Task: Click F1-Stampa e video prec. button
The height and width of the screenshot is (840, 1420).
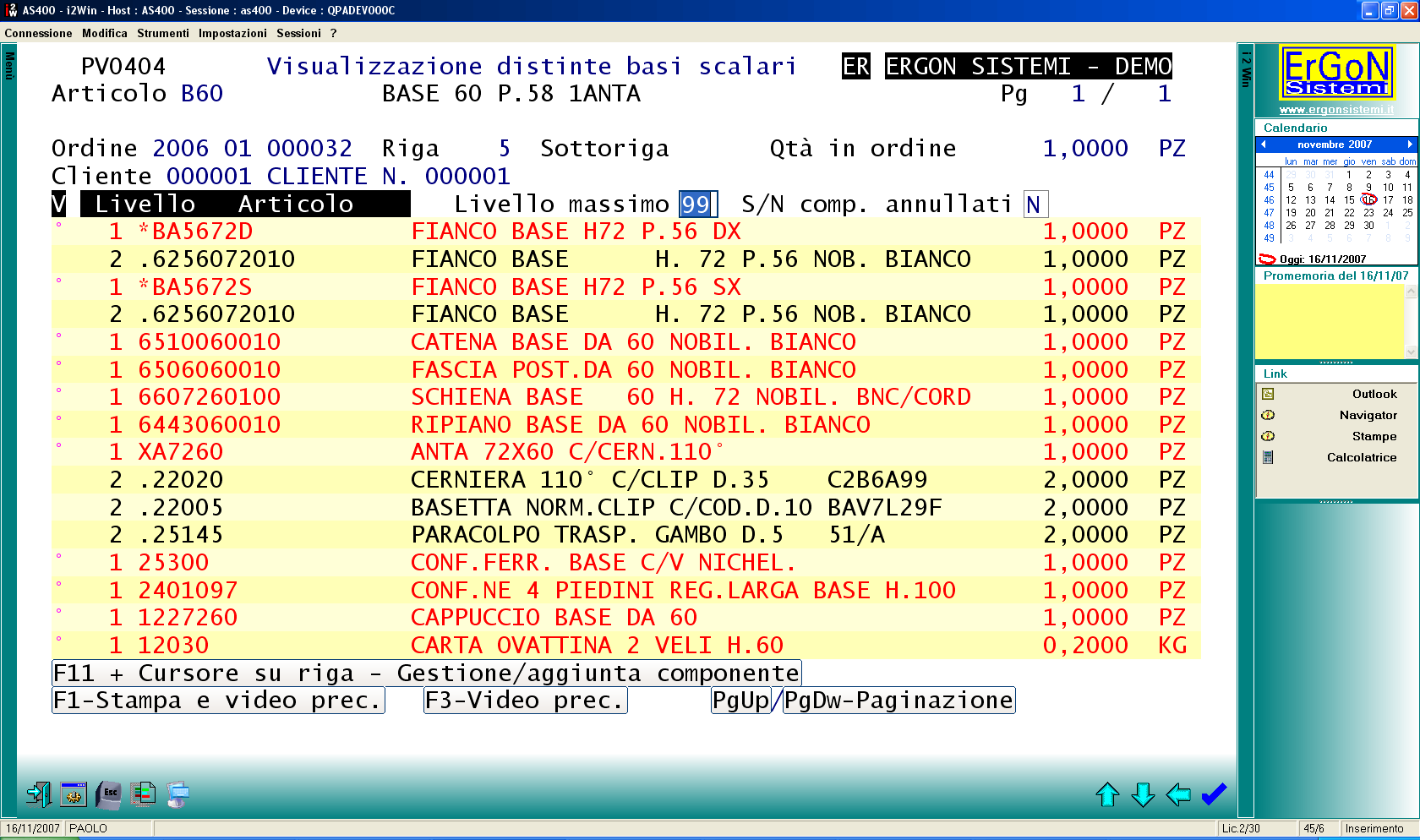Action: (x=218, y=700)
